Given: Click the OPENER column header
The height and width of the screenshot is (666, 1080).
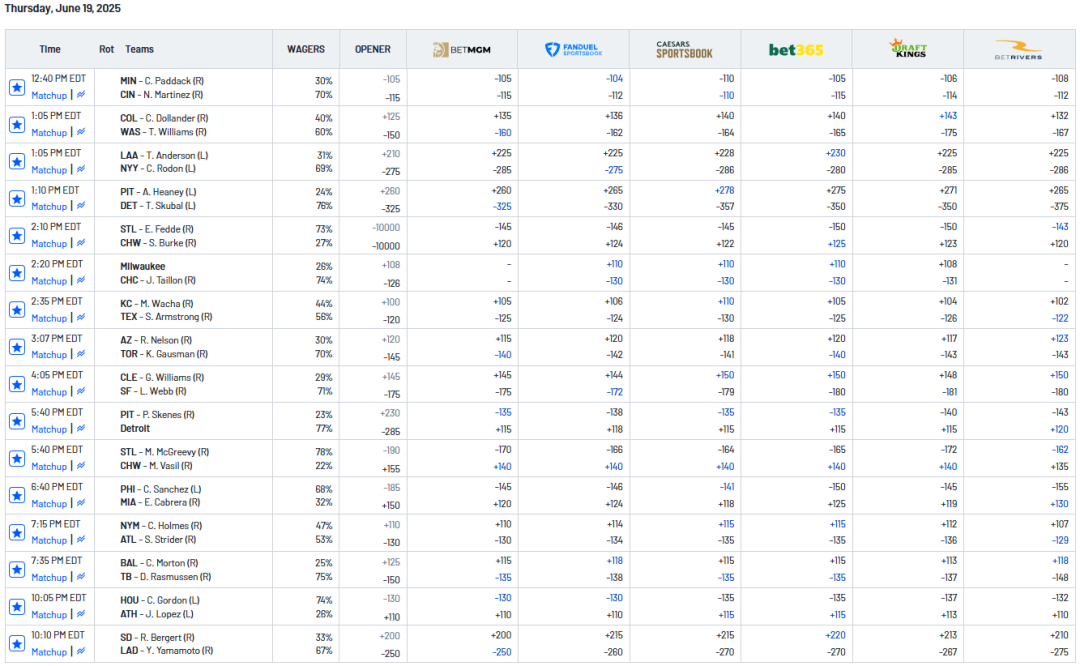Looking at the screenshot, I should 372,49.
